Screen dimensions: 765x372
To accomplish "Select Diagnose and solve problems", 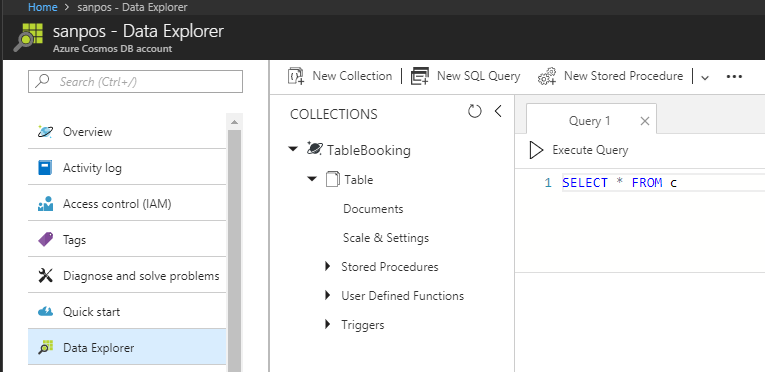I will 127,276.
